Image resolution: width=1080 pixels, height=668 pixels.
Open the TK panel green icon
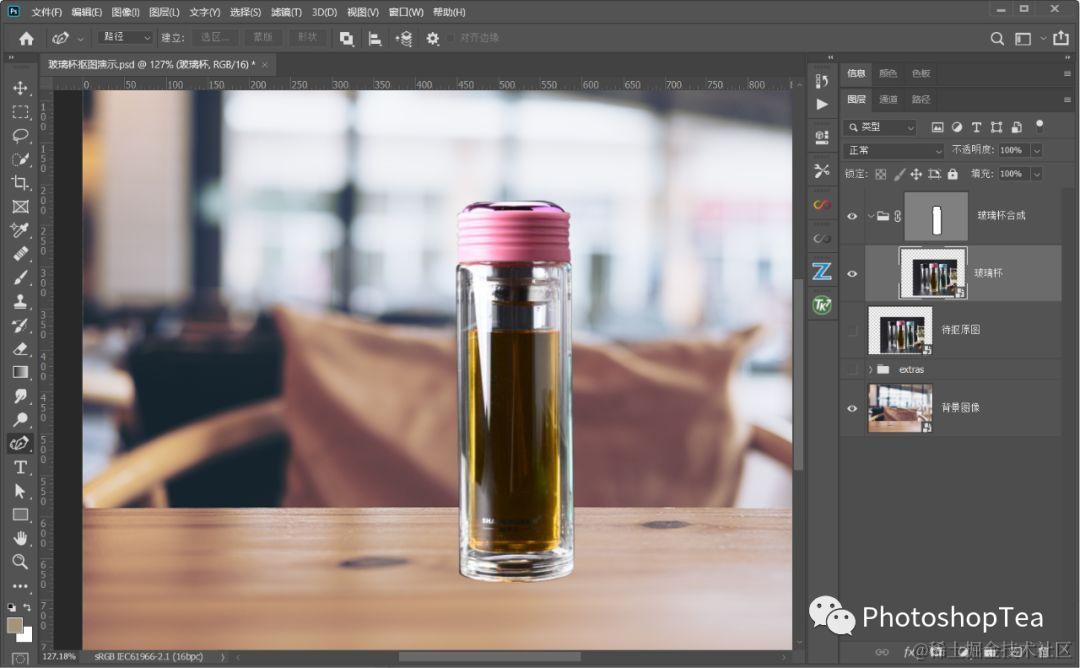pos(822,304)
